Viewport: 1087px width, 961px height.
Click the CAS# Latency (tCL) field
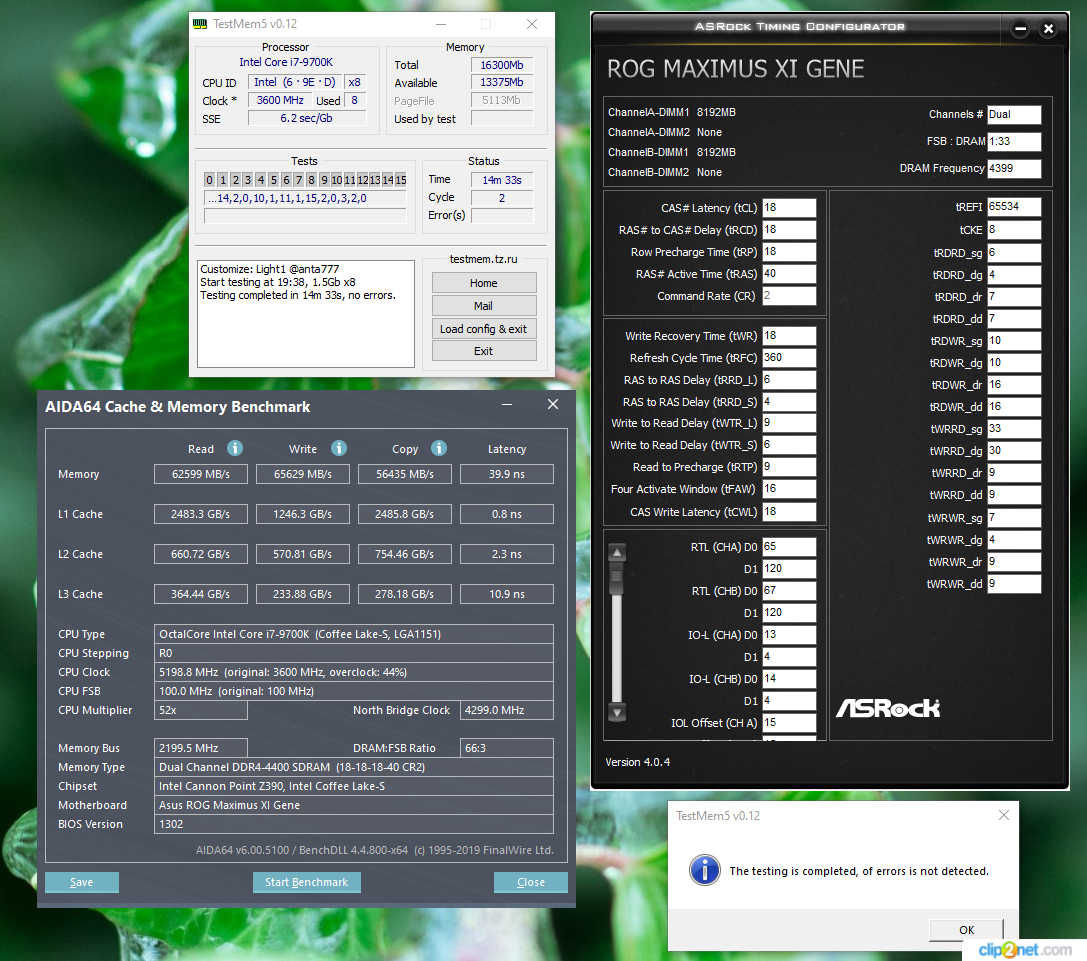pyautogui.click(x=789, y=207)
